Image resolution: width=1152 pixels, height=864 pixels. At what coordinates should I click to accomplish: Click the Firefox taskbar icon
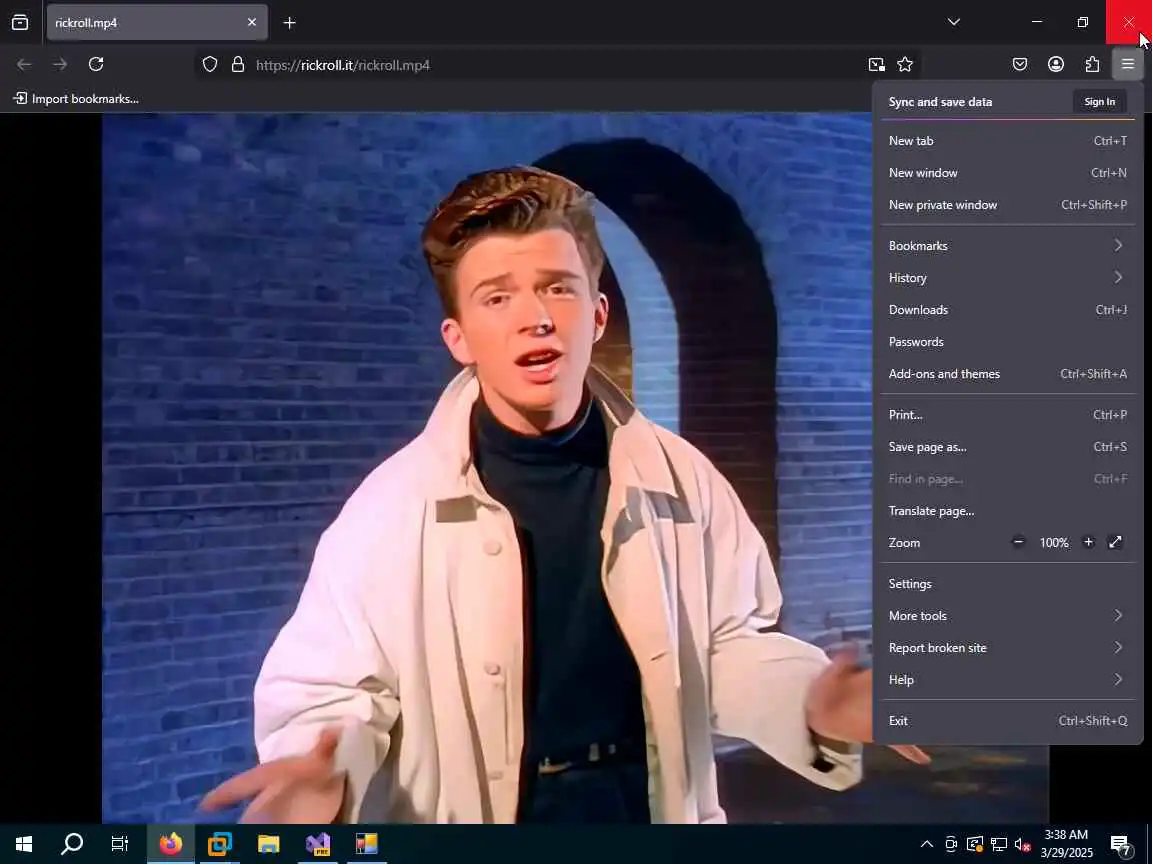point(170,844)
